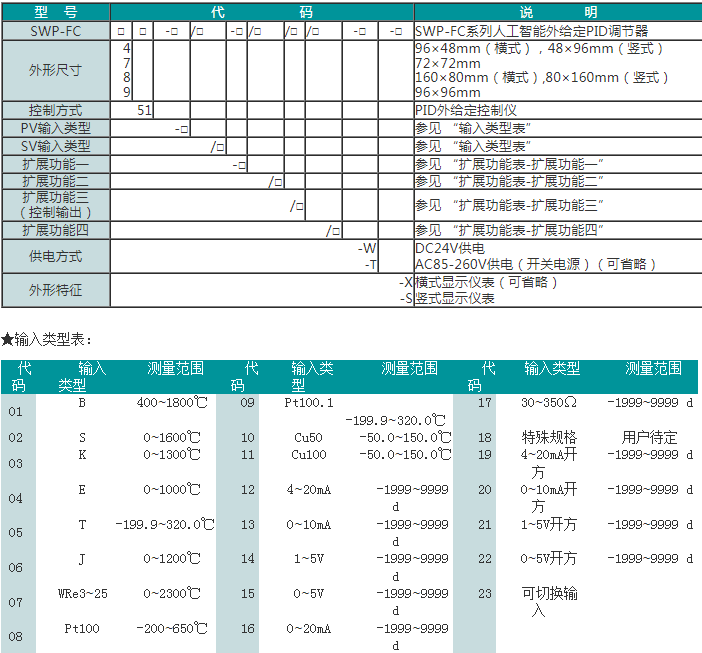Select the 外形特征 row label
702x653 pixels.
[56, 290]
